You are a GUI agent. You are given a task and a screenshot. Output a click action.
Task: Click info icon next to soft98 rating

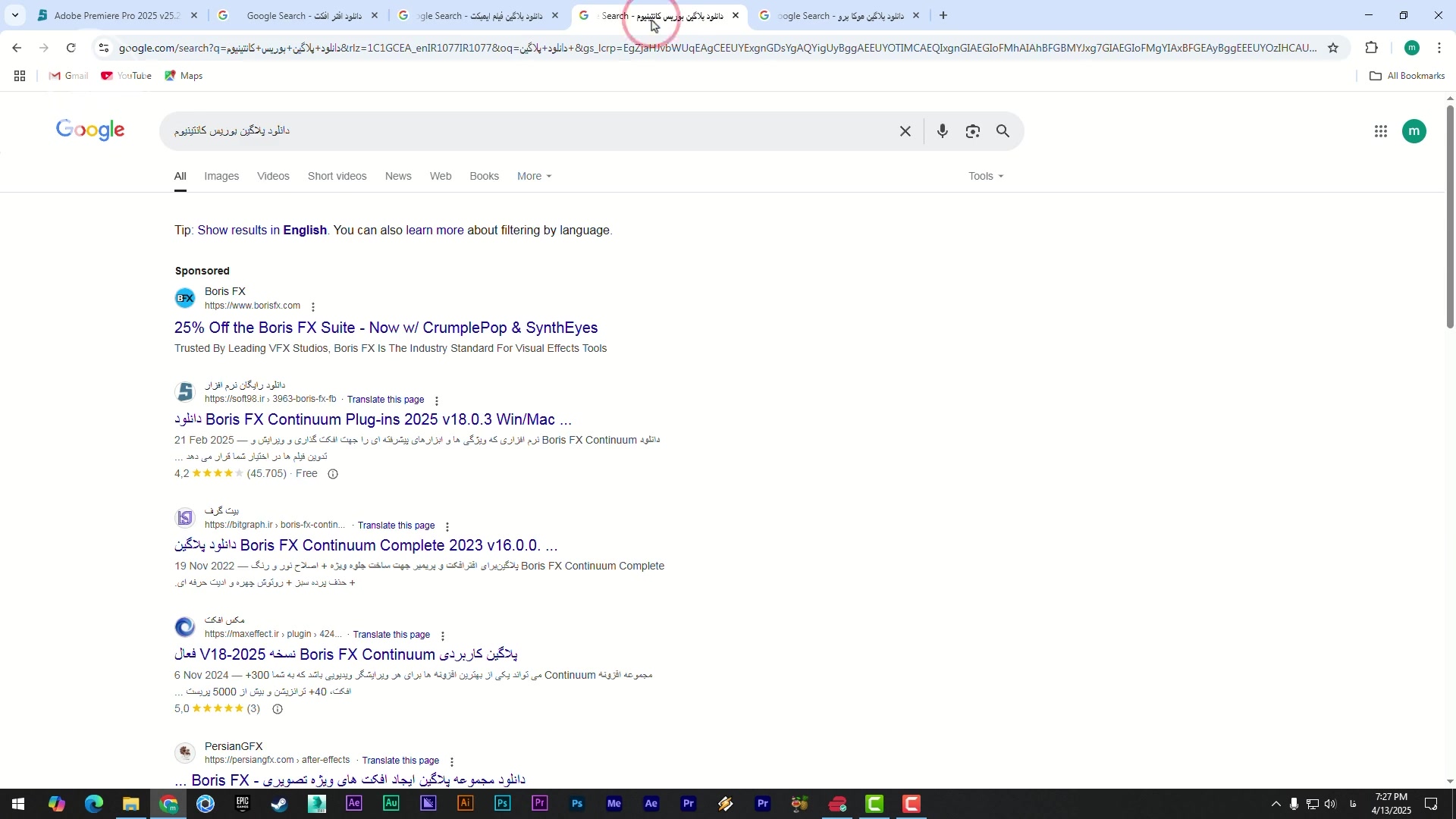[x=332, y=474]
